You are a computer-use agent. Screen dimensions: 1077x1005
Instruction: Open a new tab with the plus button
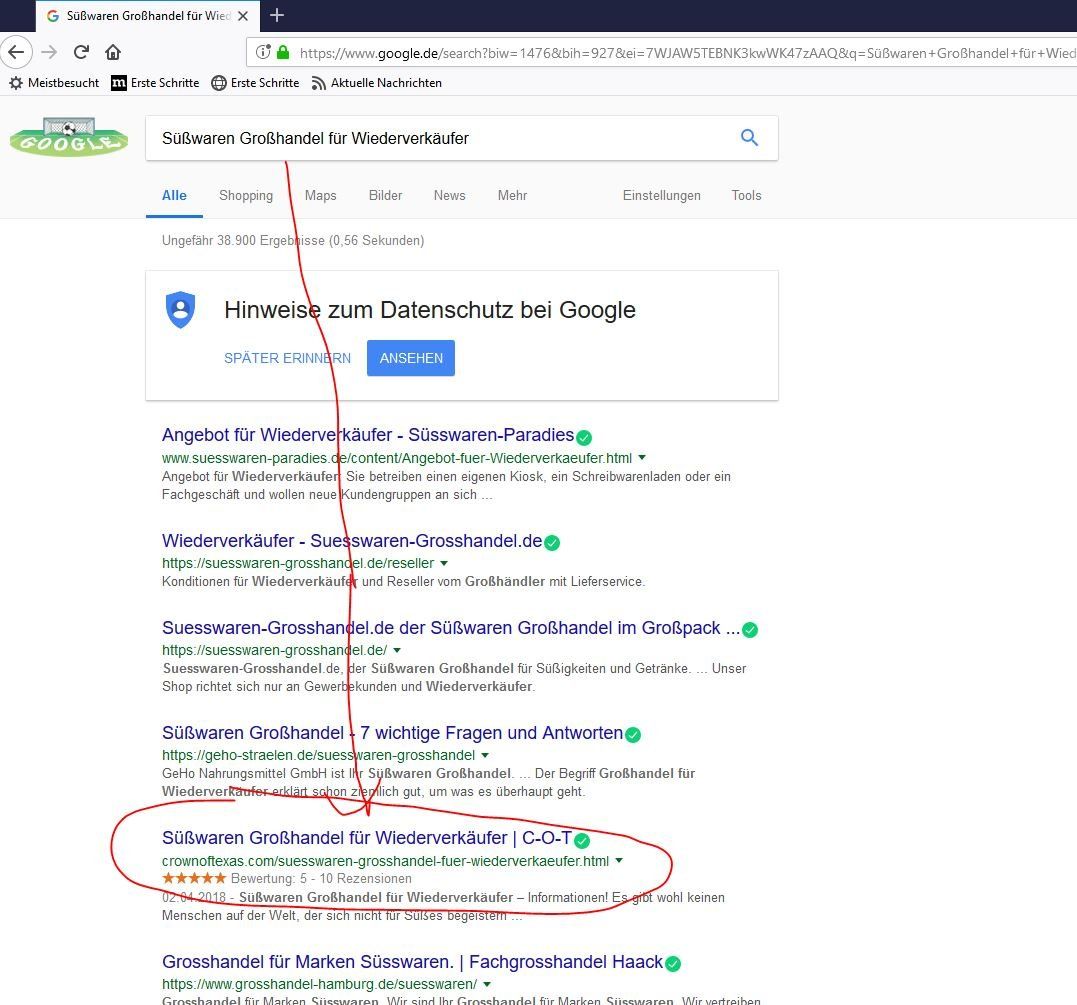click(x=277, y=15)
